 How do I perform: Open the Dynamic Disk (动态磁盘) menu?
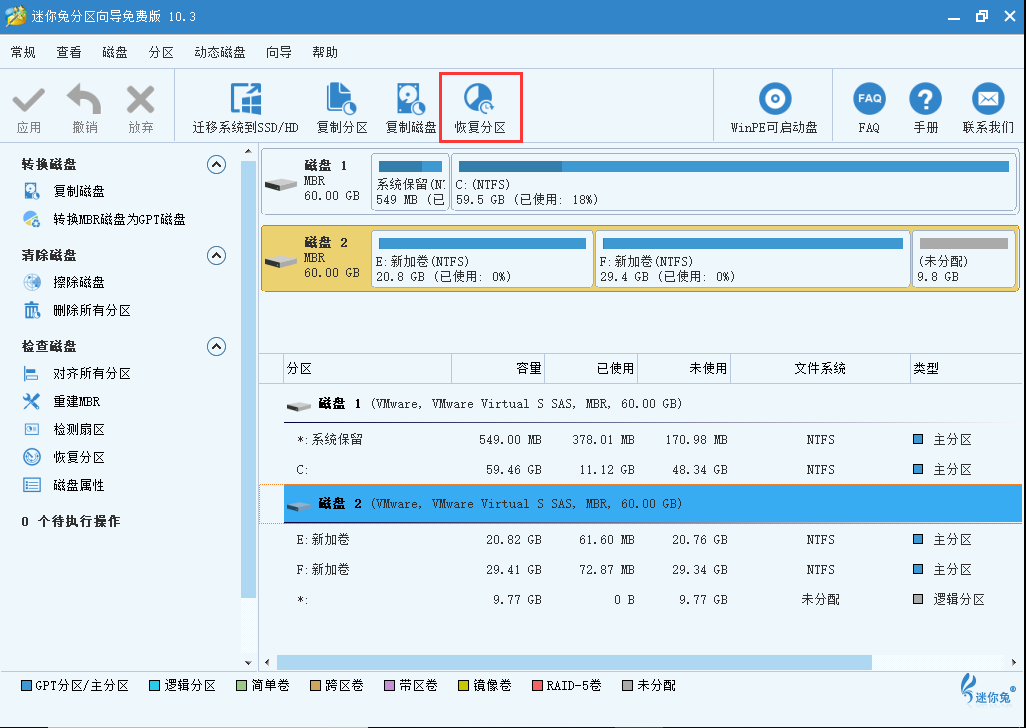point(220,52)
